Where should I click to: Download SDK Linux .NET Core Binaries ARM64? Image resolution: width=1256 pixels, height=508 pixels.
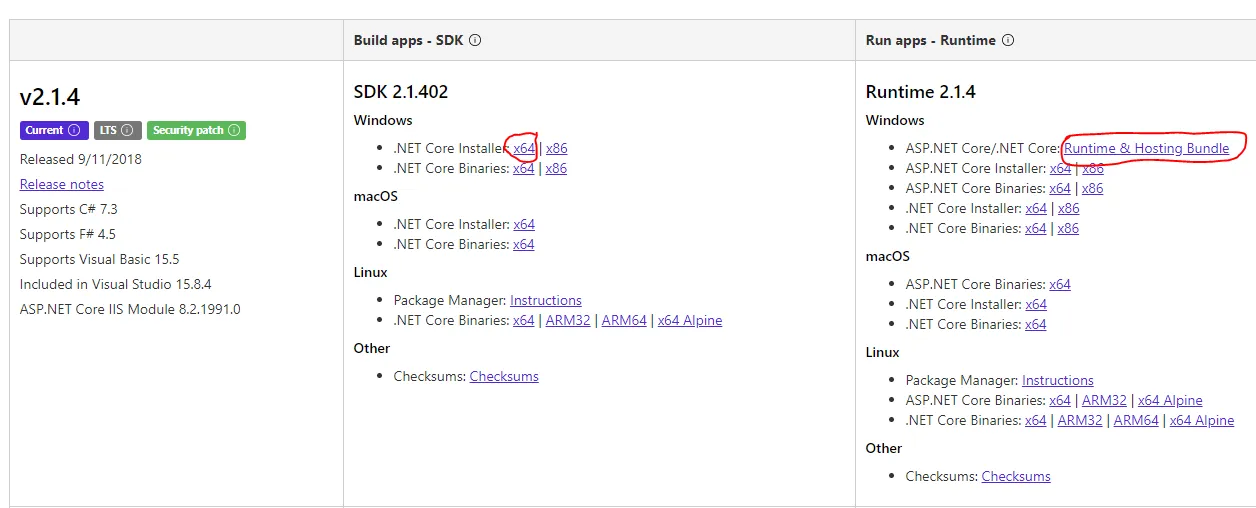[x=624, y=320]
